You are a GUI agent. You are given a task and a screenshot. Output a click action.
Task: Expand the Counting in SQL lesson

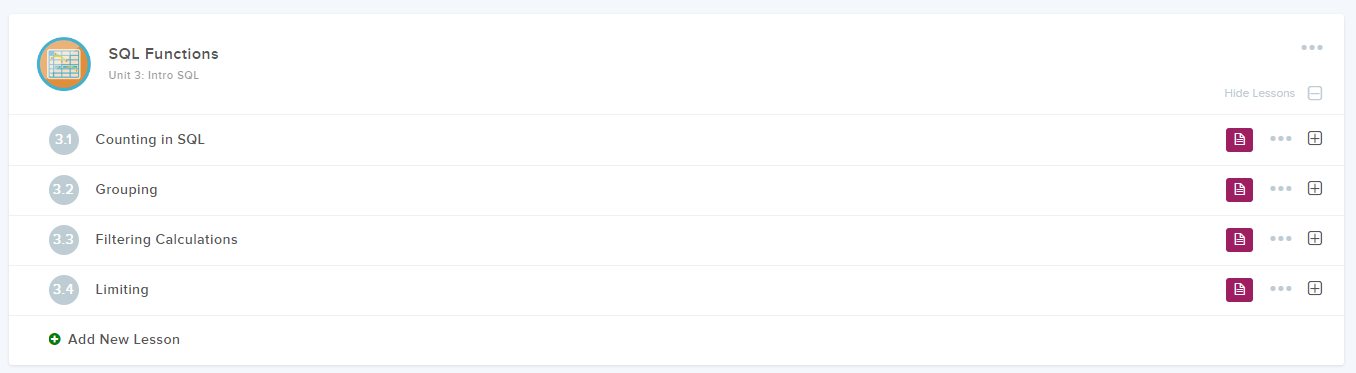click(1315, 138)
